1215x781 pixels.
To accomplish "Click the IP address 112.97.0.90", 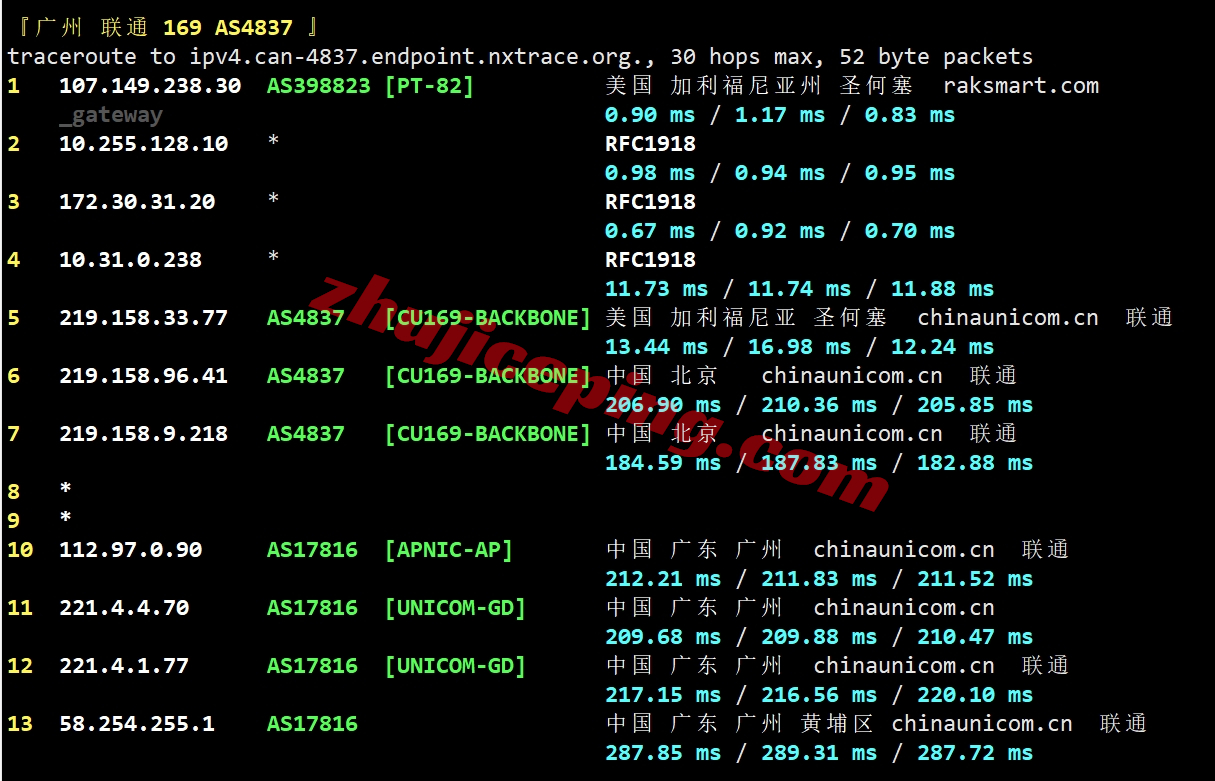I will pos(130,550).
